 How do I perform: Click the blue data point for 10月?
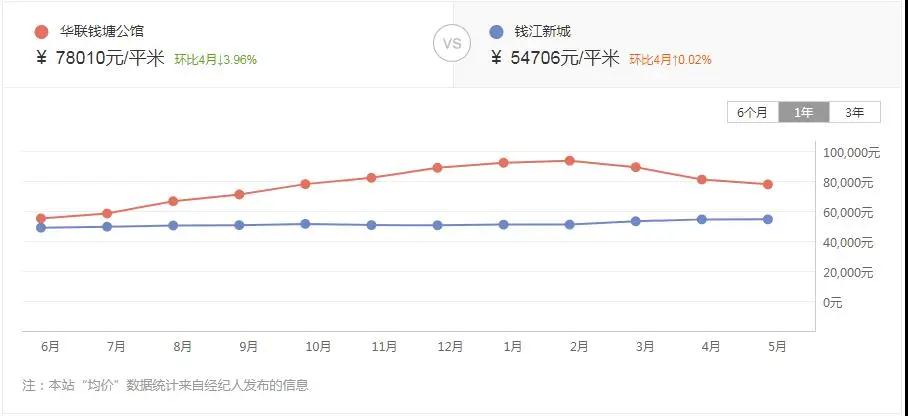click(x=305, y=224)
